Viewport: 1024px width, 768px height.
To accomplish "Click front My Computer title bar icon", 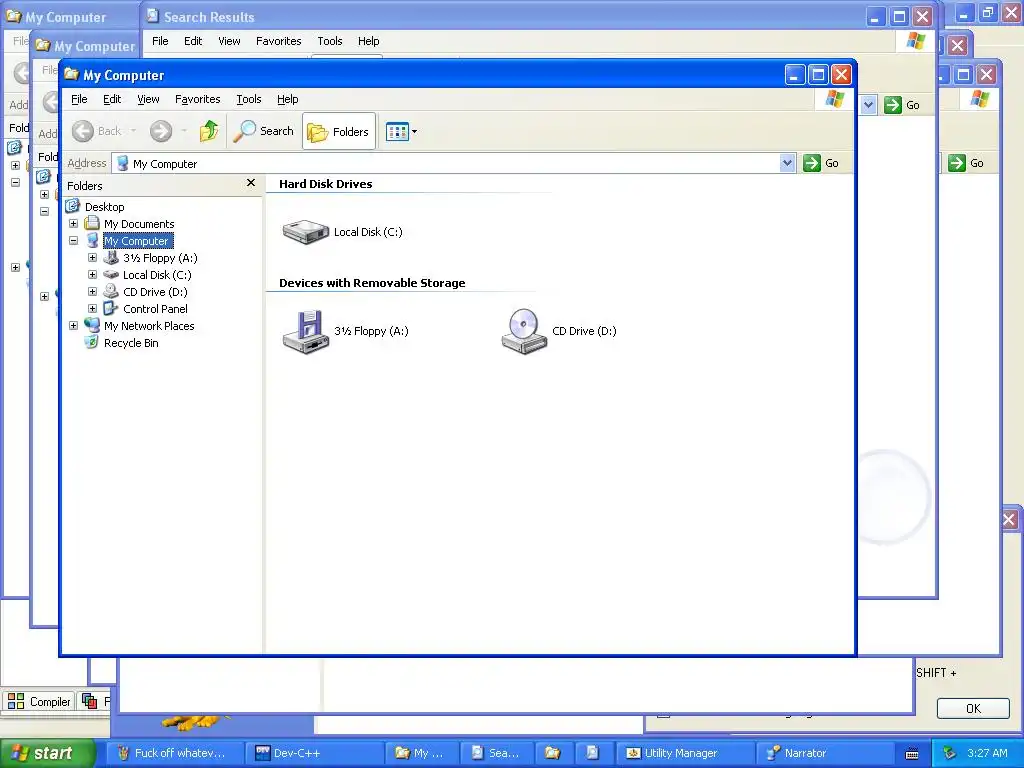I will point(72,74).
